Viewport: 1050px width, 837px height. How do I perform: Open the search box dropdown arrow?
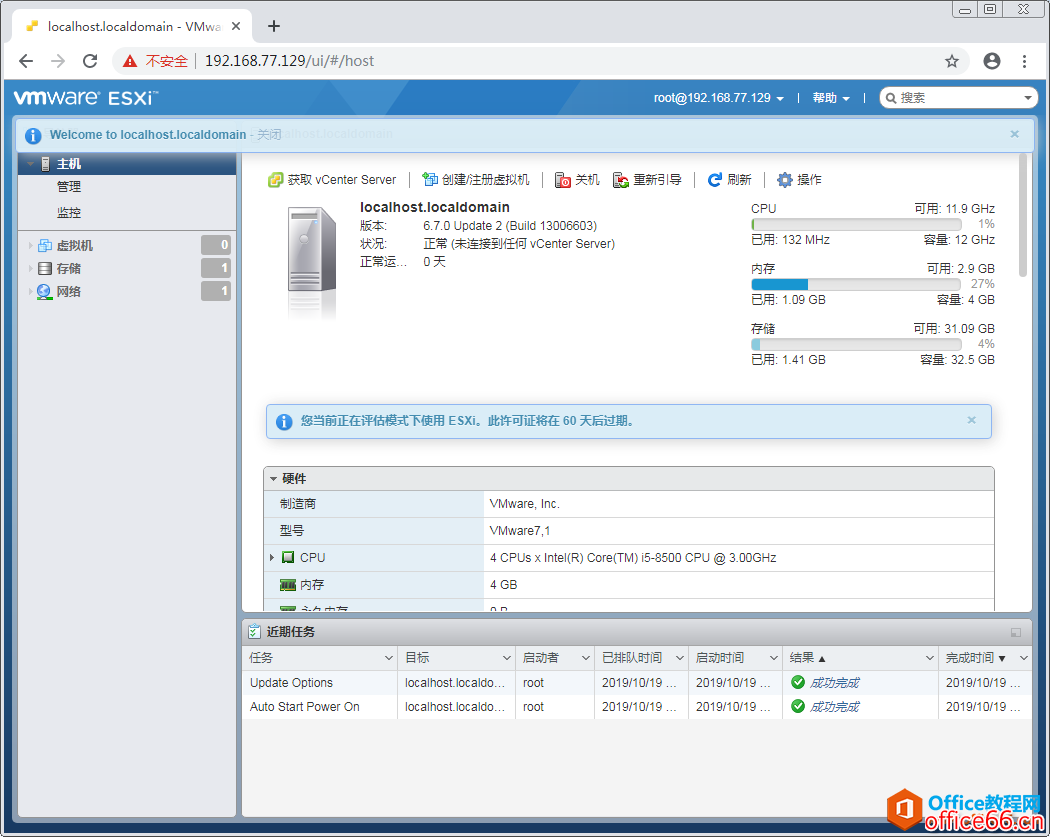pos(1027,98)
